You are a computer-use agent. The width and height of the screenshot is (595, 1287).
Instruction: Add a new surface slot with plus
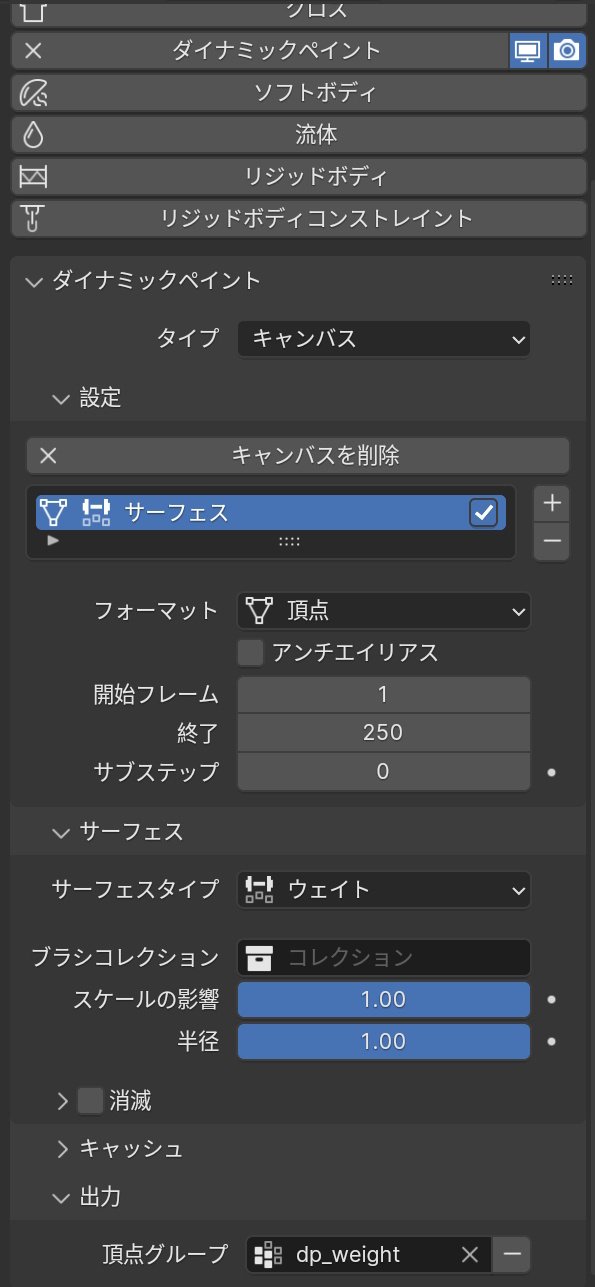(552, 503)
